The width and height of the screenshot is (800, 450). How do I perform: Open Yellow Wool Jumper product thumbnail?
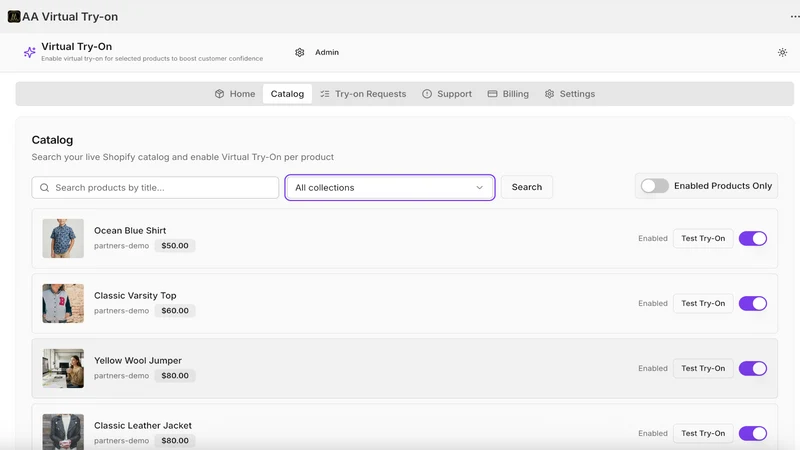click(x=63, y=368)
